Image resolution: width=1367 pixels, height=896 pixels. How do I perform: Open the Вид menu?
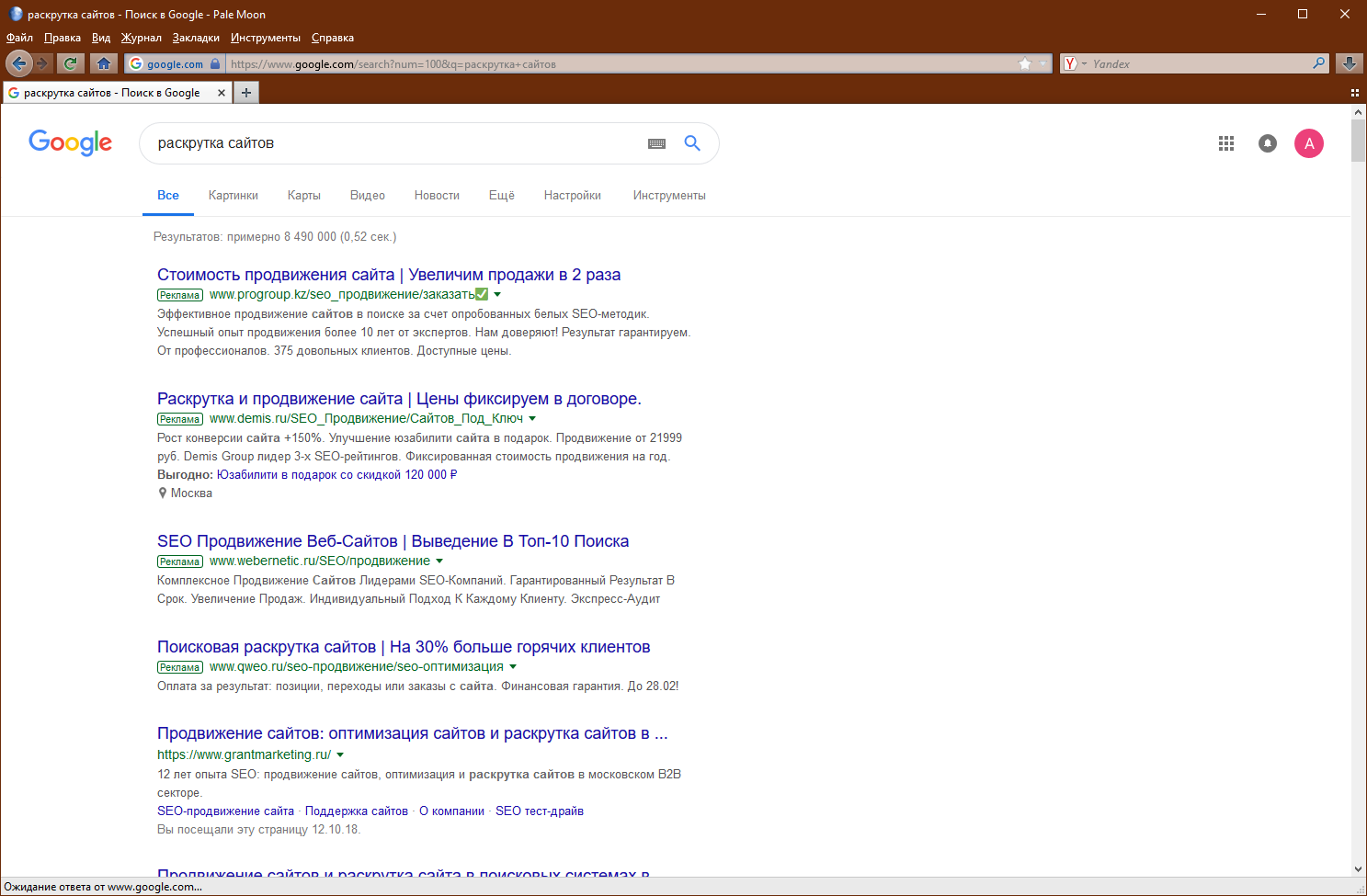click(x=101, y=38)
